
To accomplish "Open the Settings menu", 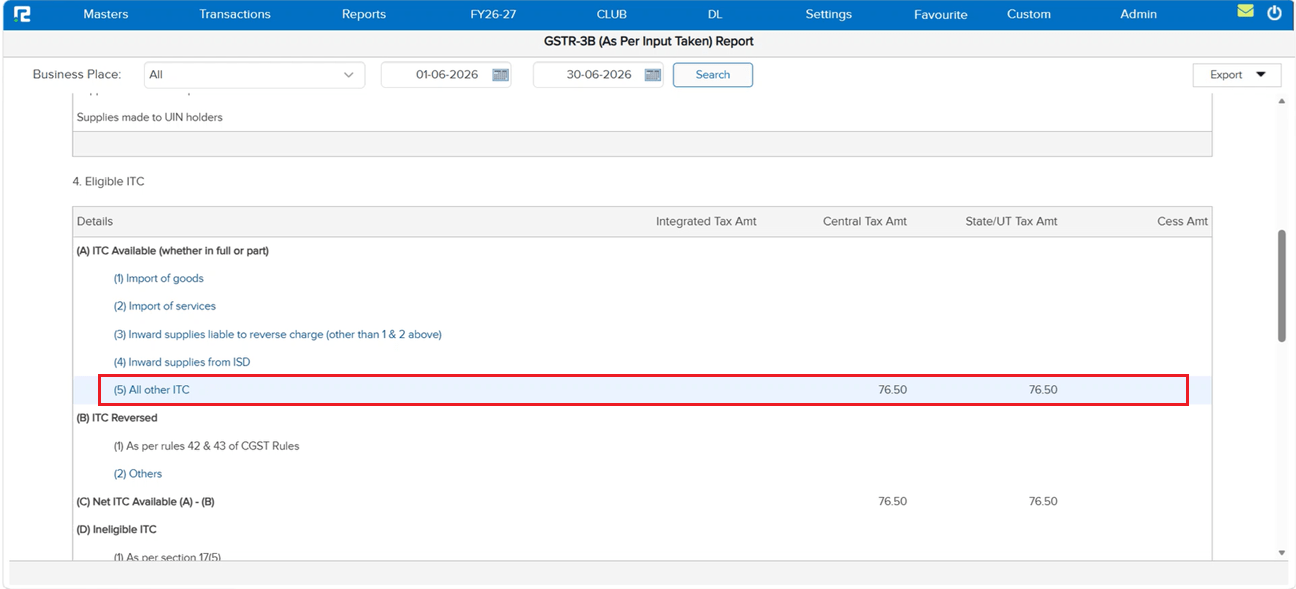I will click(829, 14).
